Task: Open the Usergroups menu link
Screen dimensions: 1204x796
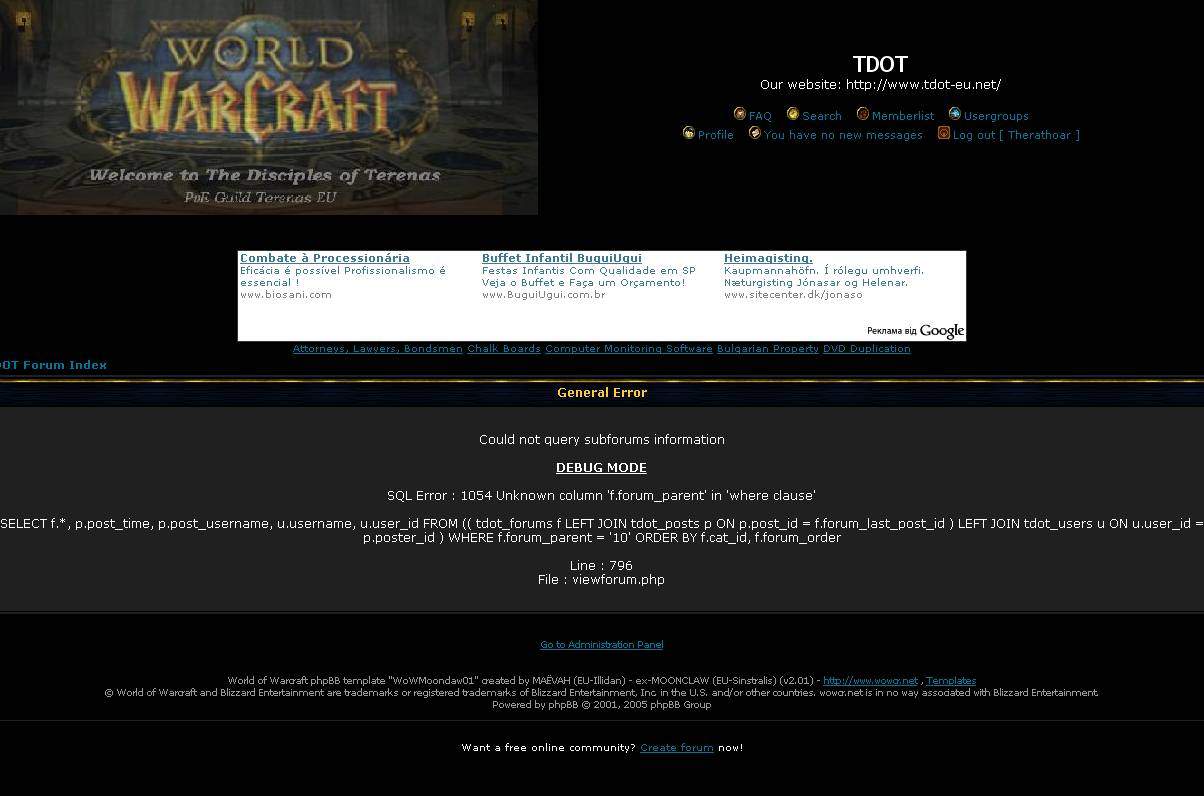Action: 995,116
